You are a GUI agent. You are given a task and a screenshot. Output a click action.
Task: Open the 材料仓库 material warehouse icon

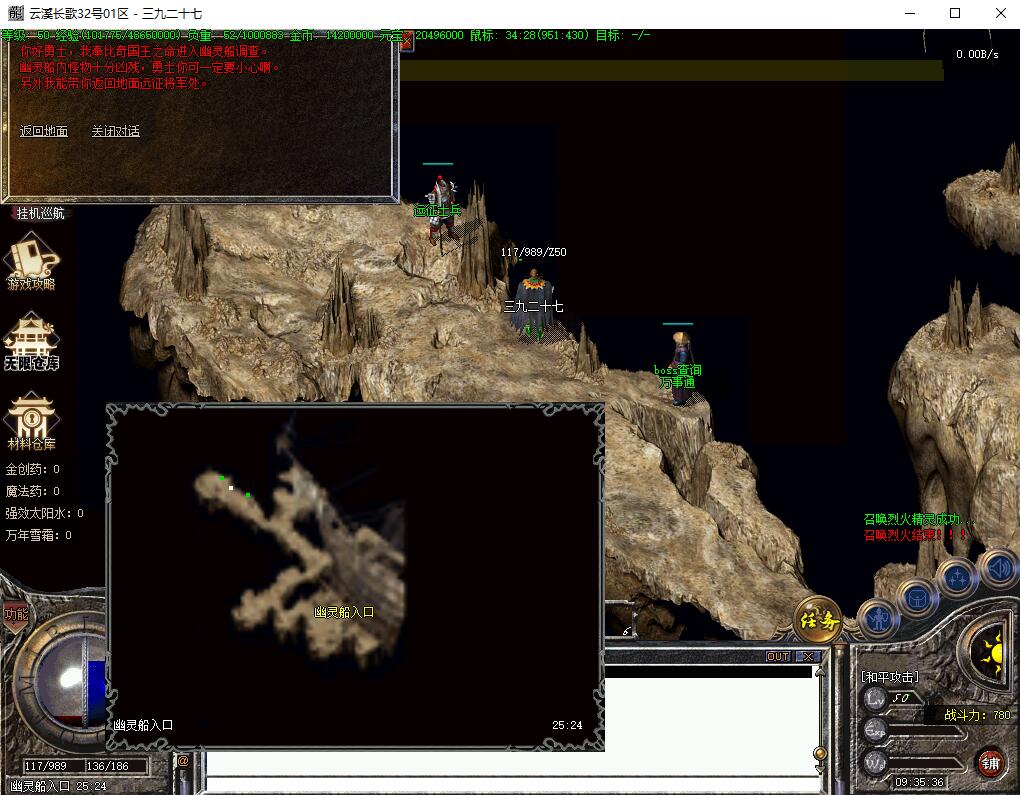[x=32, y=420]
